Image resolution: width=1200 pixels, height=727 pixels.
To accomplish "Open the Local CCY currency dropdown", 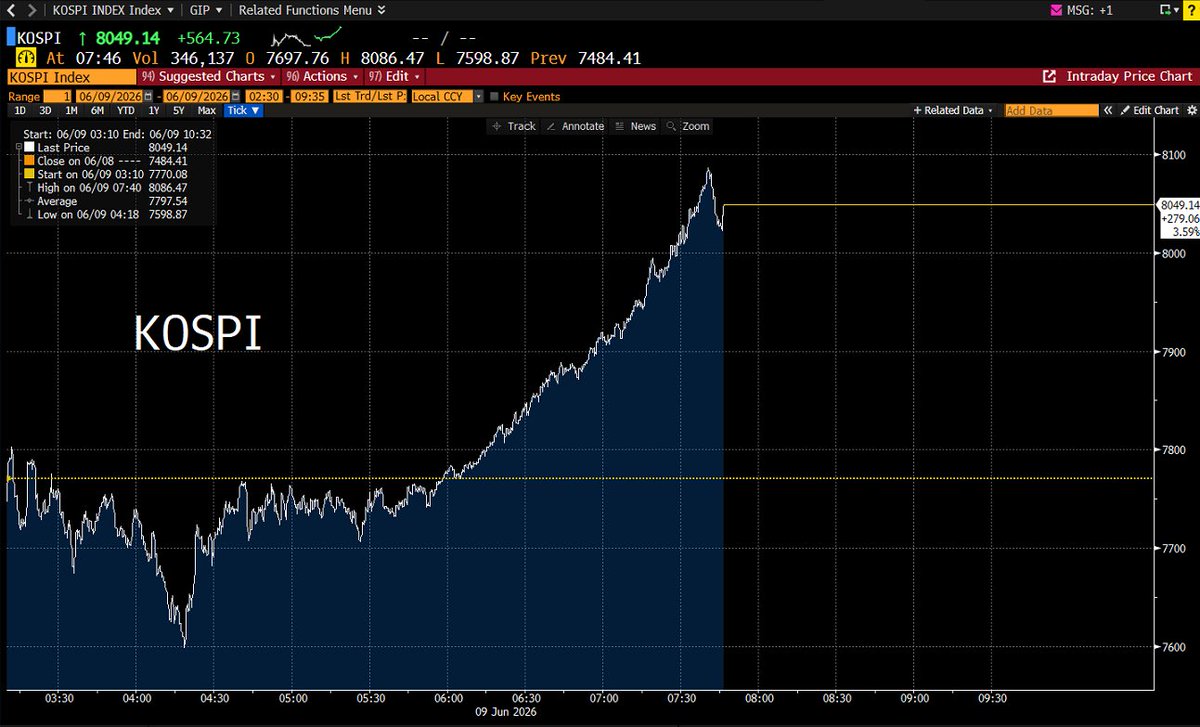I will pos(447,96).
